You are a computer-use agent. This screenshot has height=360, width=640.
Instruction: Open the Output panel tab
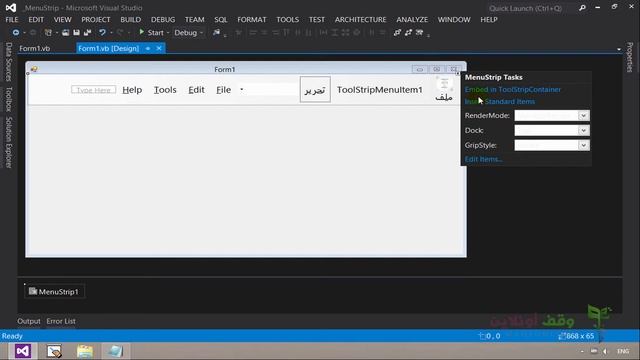(x=29, y=321)
